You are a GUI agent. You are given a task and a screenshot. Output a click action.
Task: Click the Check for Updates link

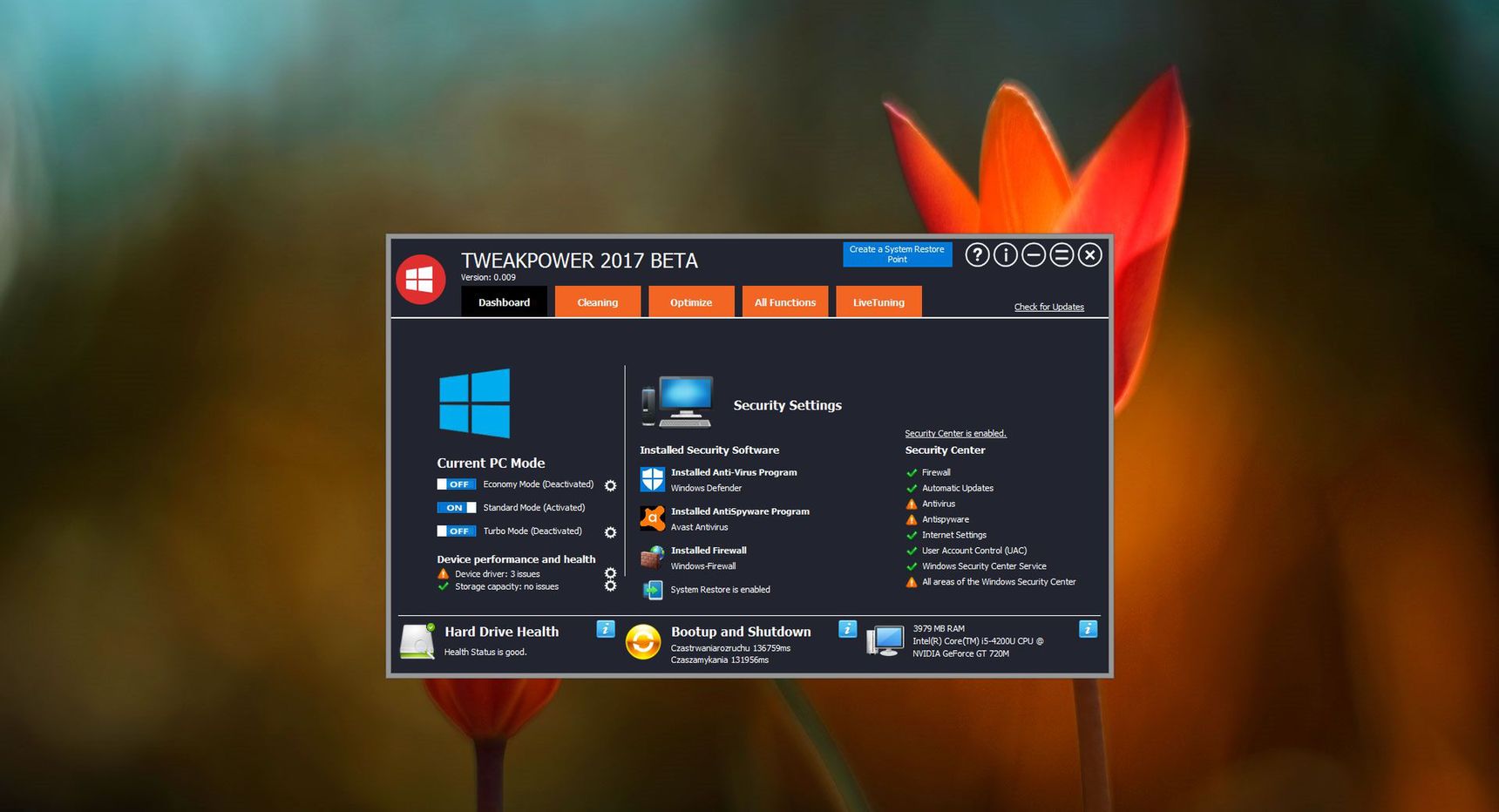(1049, 307)
